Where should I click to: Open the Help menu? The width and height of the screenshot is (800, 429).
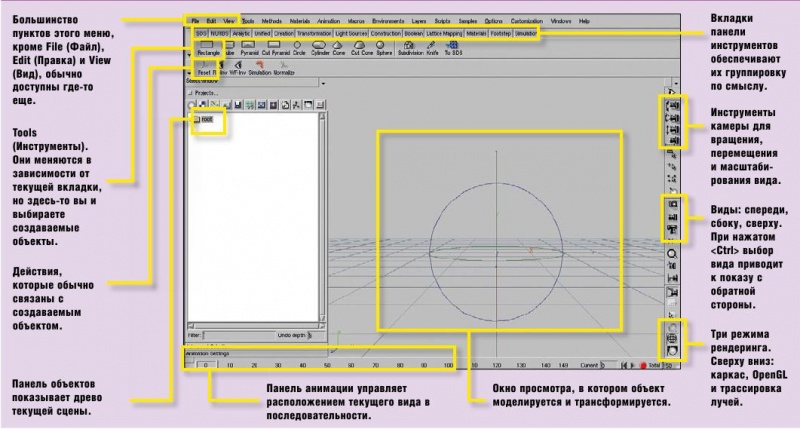tap(584, 21)
